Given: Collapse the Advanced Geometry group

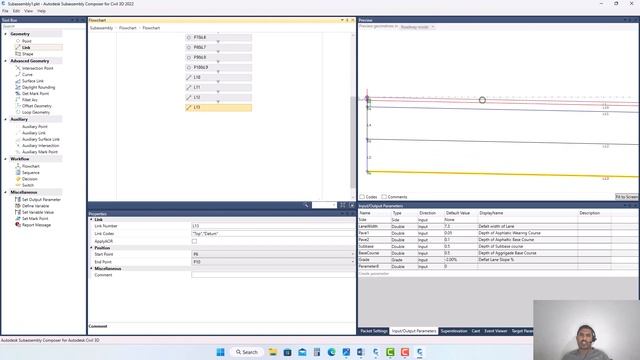Looking at the screenshot, I should [x=6, y=61].
